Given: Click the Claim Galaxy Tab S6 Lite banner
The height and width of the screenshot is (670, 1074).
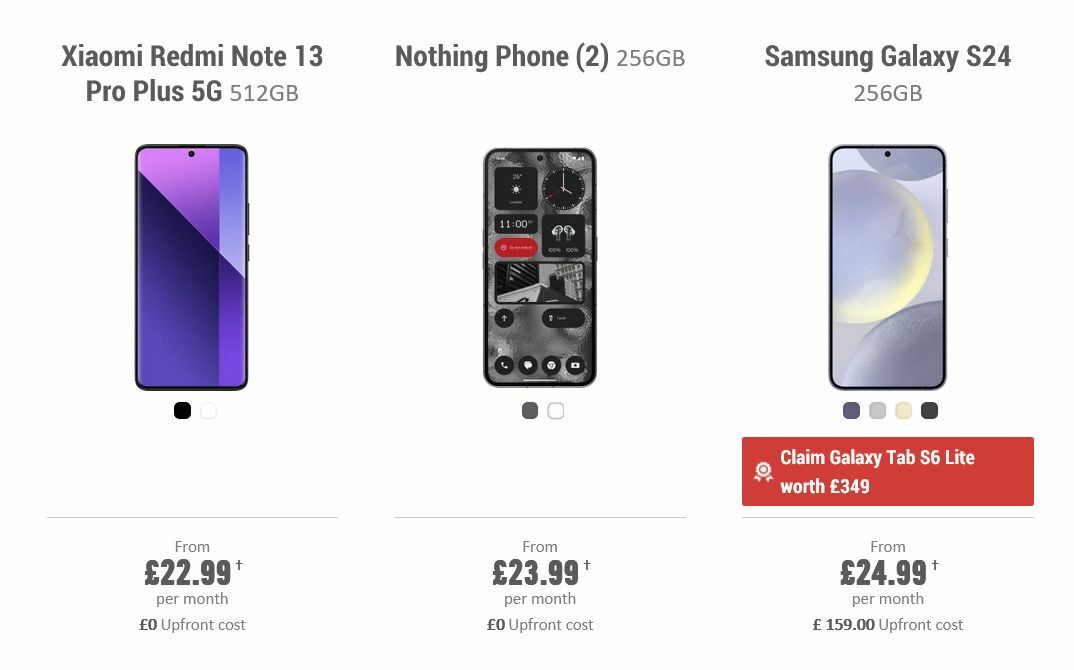Looking at the screenshot, I should [x=887, y=471].
